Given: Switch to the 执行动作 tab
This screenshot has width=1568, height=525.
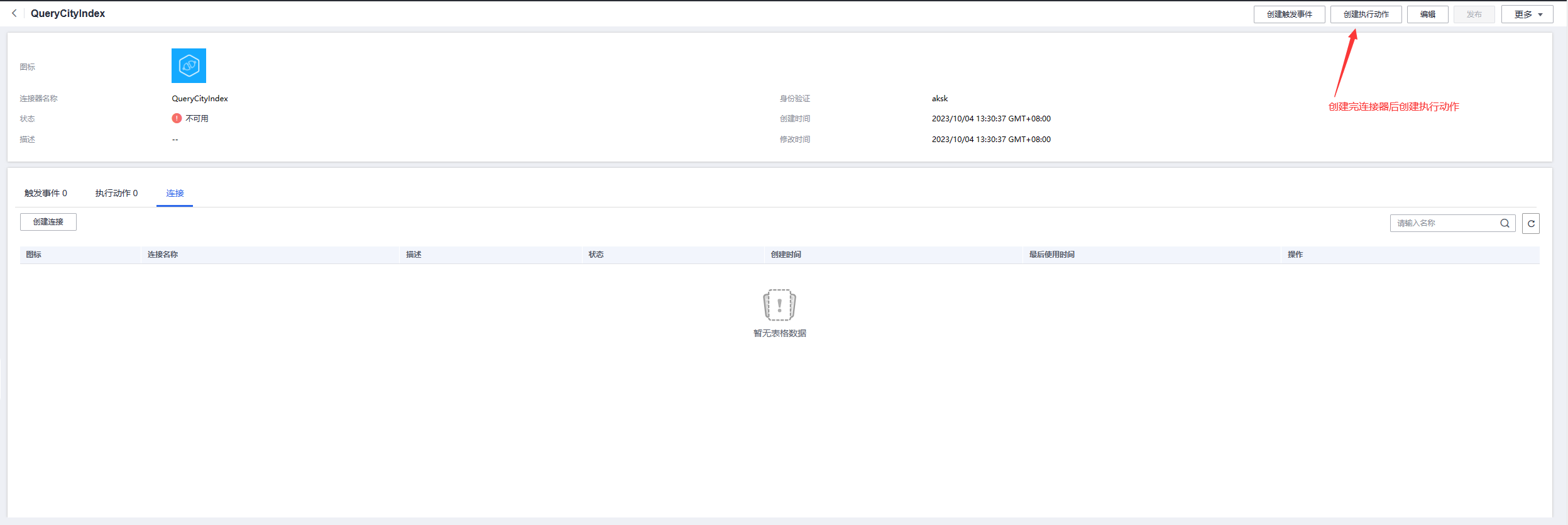Looking at the screenshot, I should 116,193.
